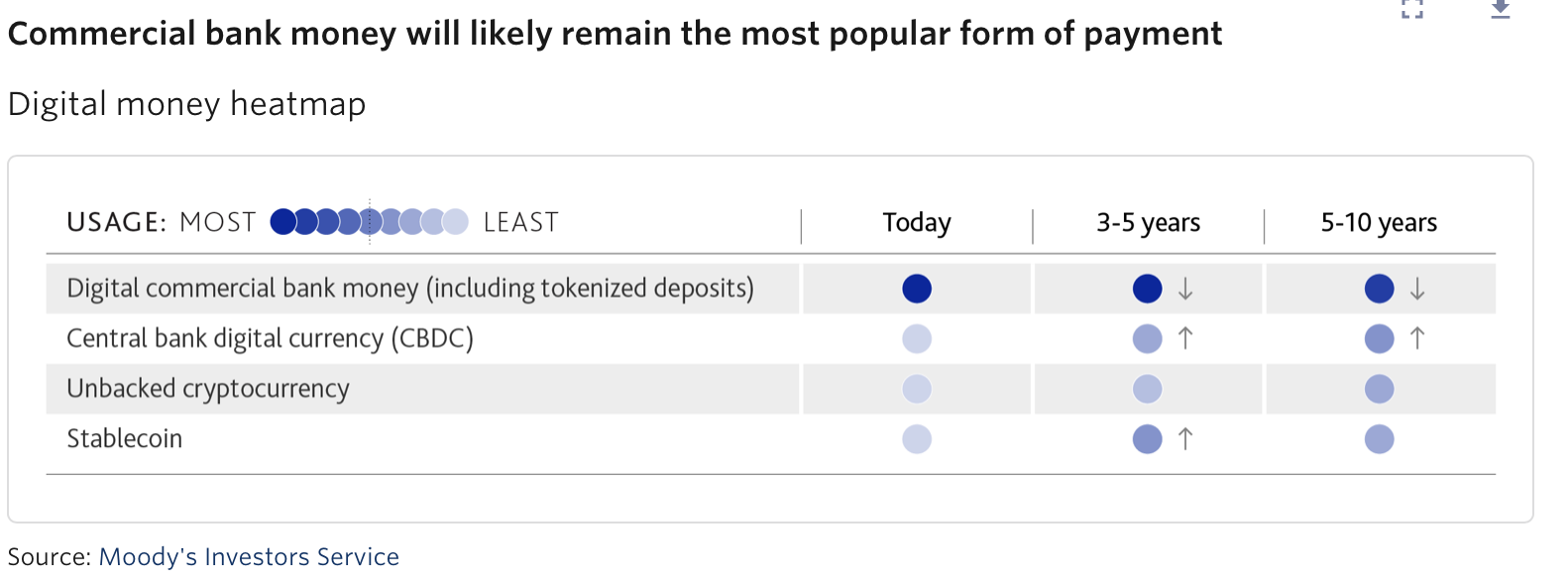Click the up arrow in Stablecoin 3-5 years
Image resolution: width=1568 pixels, height=583 pixels.
tap(1185, 439)
